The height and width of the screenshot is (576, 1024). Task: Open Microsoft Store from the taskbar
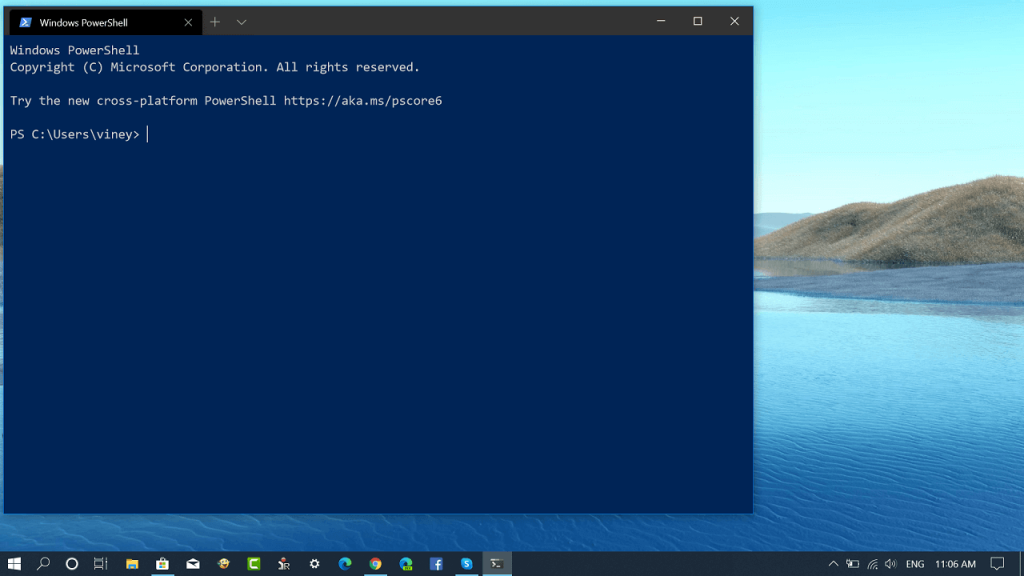point(162,564)
